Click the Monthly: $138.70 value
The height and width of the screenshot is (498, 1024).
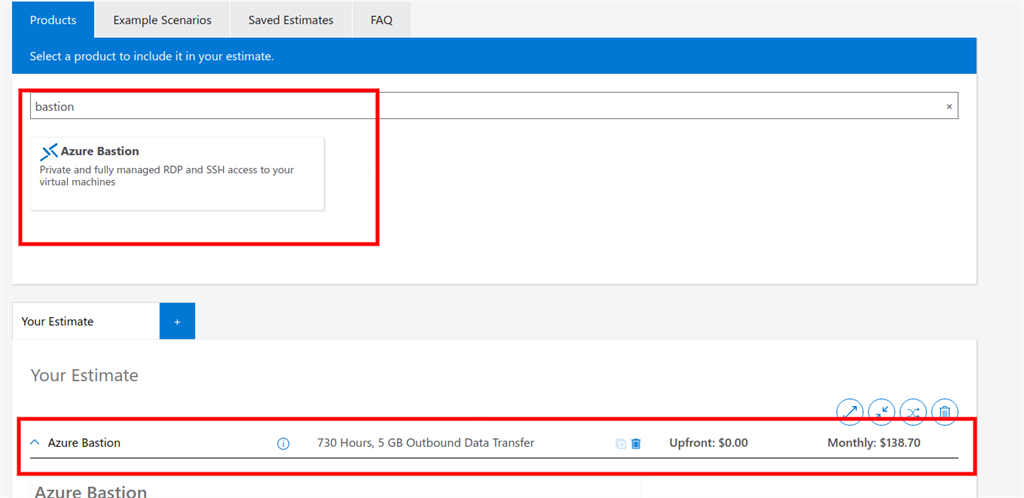[874, 443]
